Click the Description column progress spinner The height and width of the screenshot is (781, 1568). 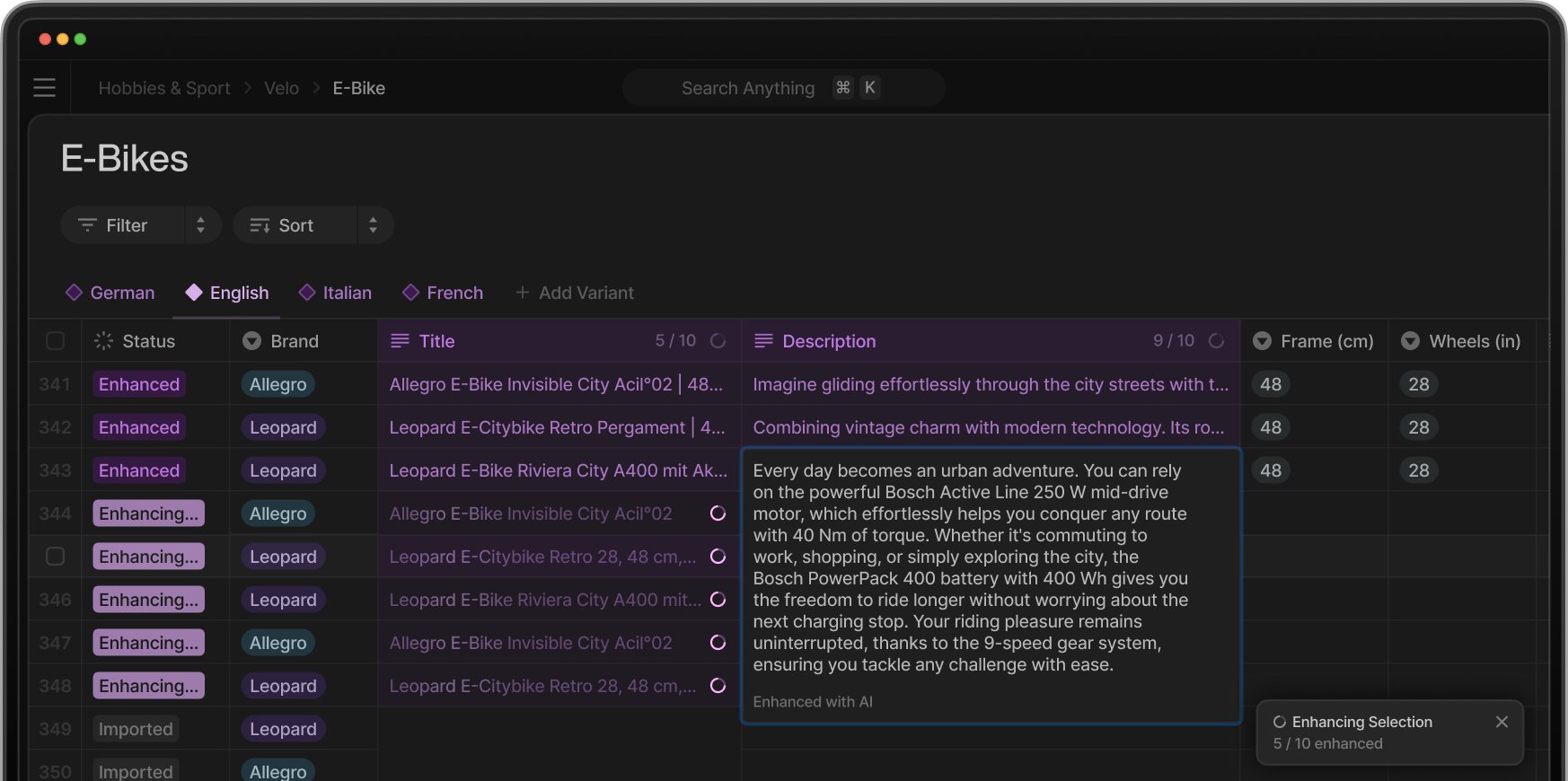(1216, 341)
